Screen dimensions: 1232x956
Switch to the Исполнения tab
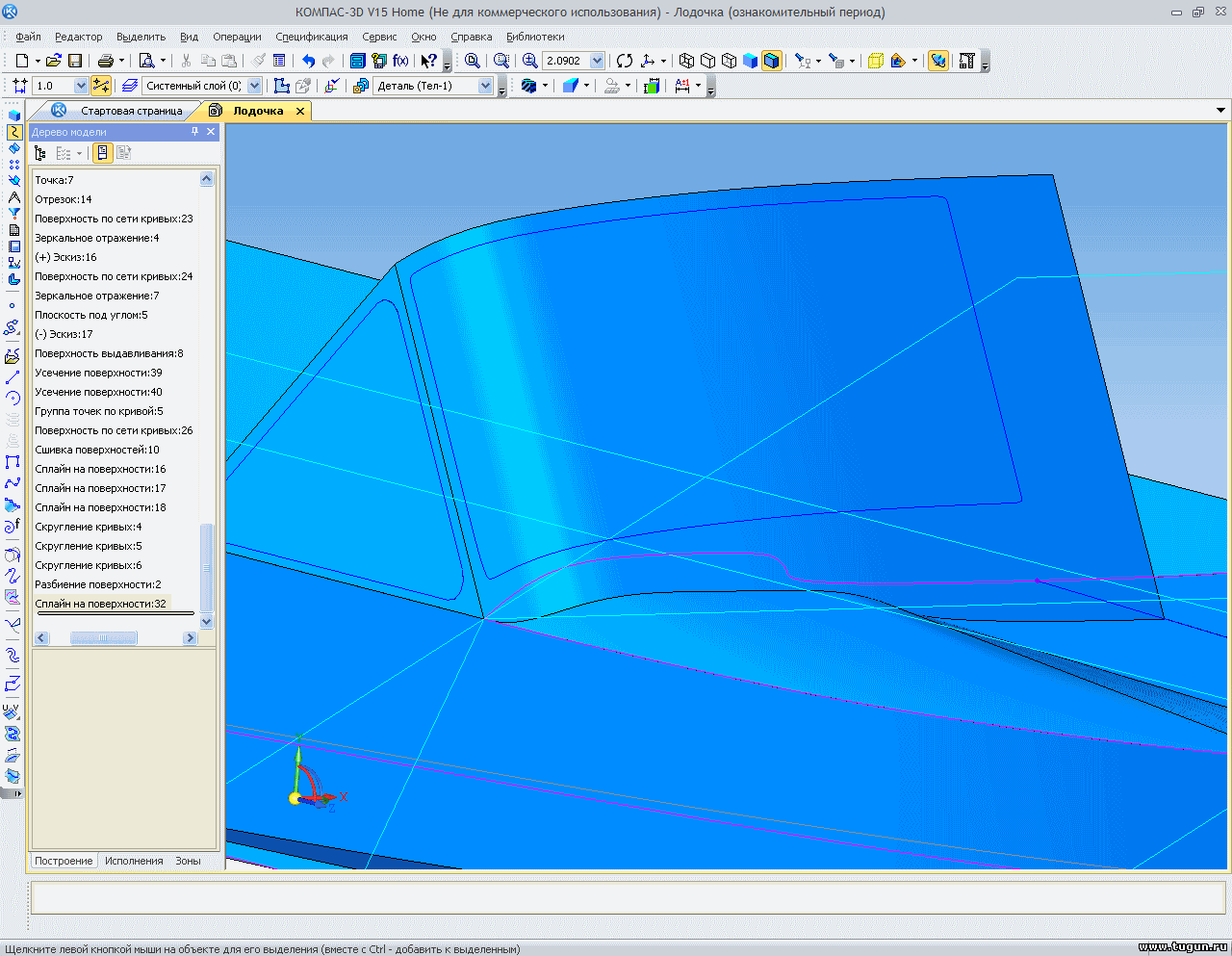(134, 861)
